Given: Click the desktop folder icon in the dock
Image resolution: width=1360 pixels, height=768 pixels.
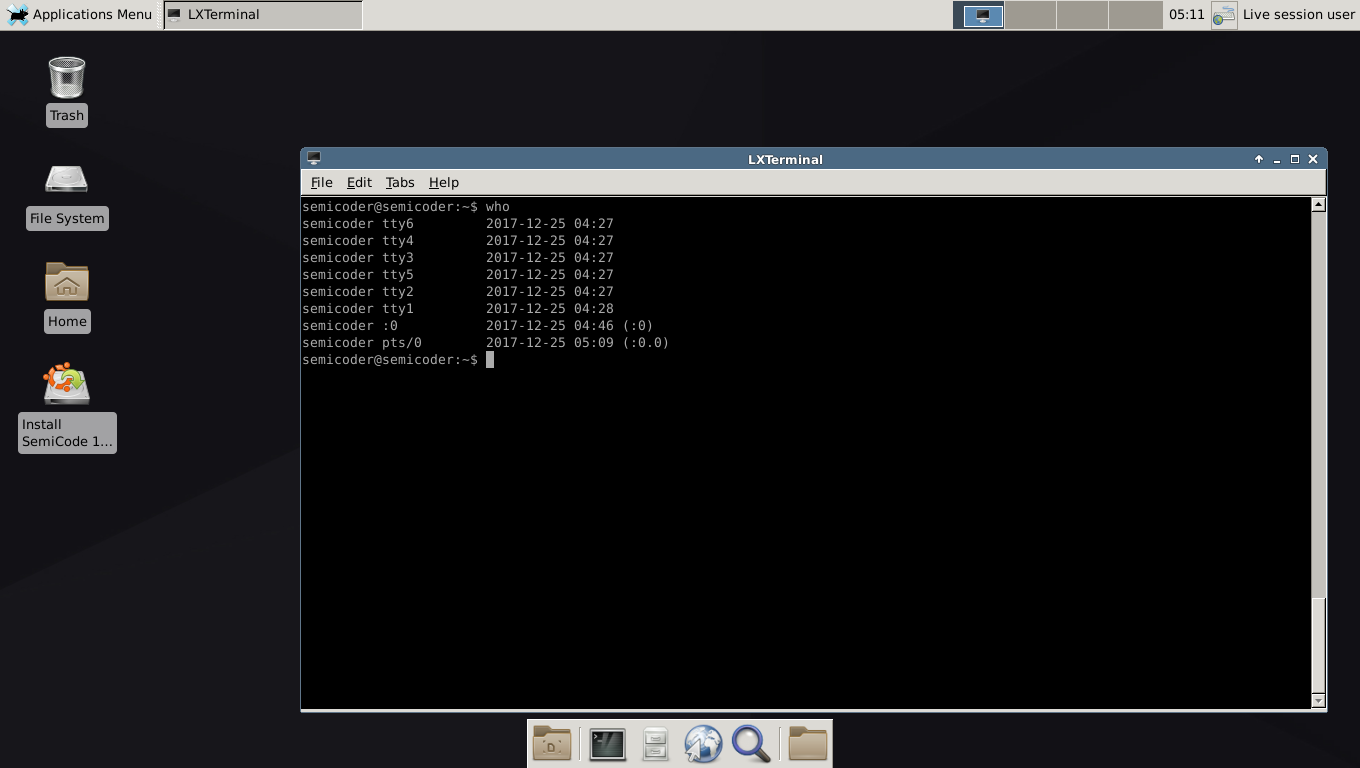Looking at the screenshot, I should pyautogui.click(x=551, y=743).
